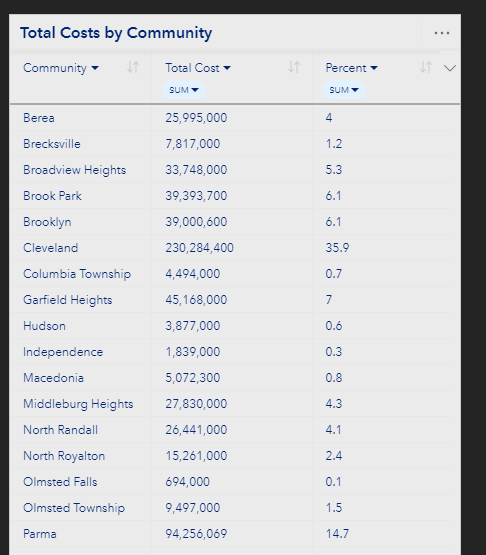Select the Olmsted Falls row
Viewport: 486px width, 555px height.
(x=231, y=482)
